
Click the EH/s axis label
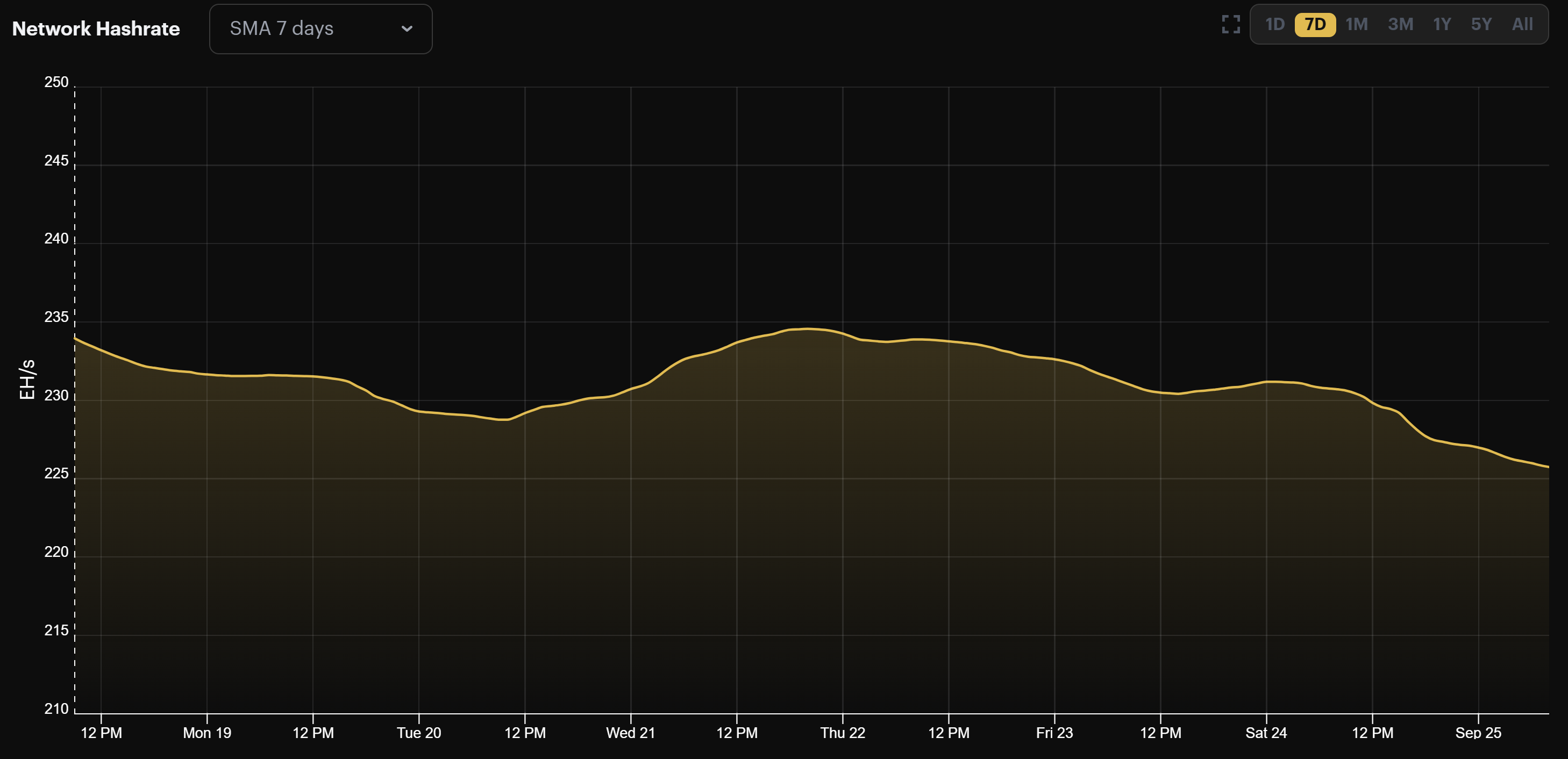pos(27,379)
